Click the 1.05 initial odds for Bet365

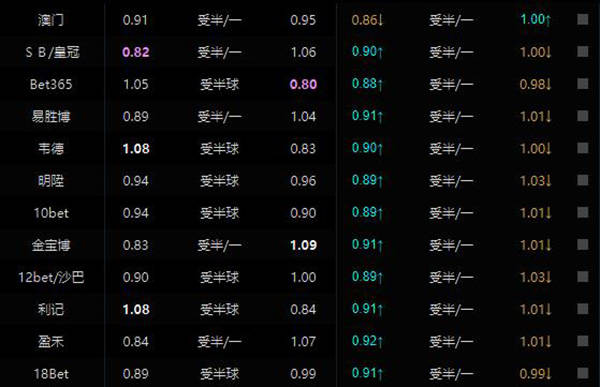pyautogui.click(x=135, y=84)
